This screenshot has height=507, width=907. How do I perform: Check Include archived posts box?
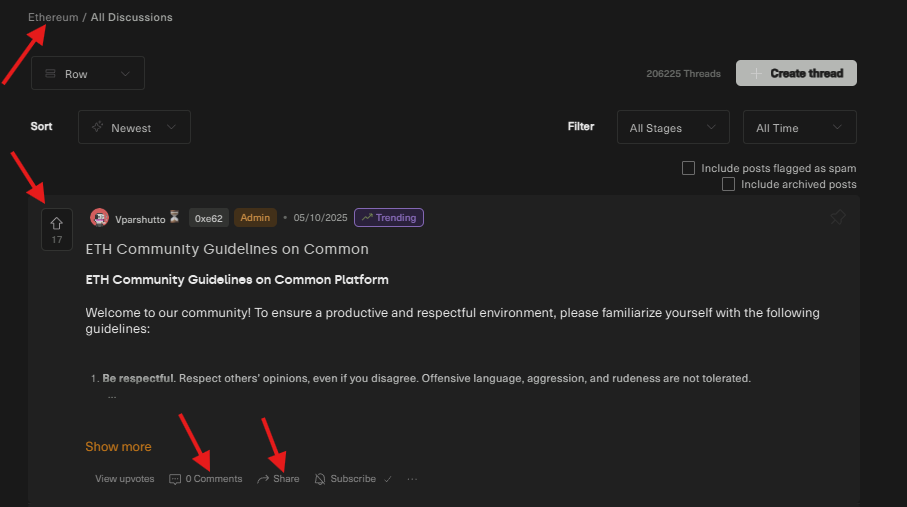[728, 184]
